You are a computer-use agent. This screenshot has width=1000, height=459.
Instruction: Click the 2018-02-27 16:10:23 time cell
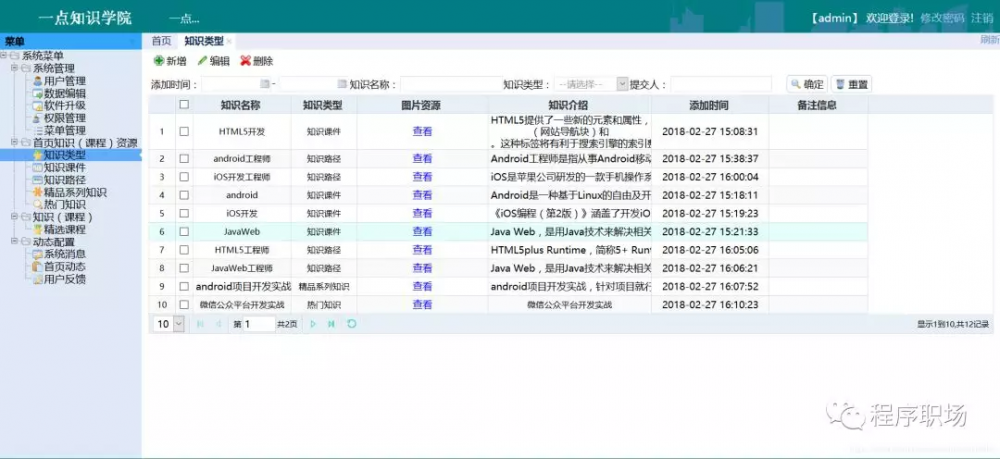coord(710,305)
